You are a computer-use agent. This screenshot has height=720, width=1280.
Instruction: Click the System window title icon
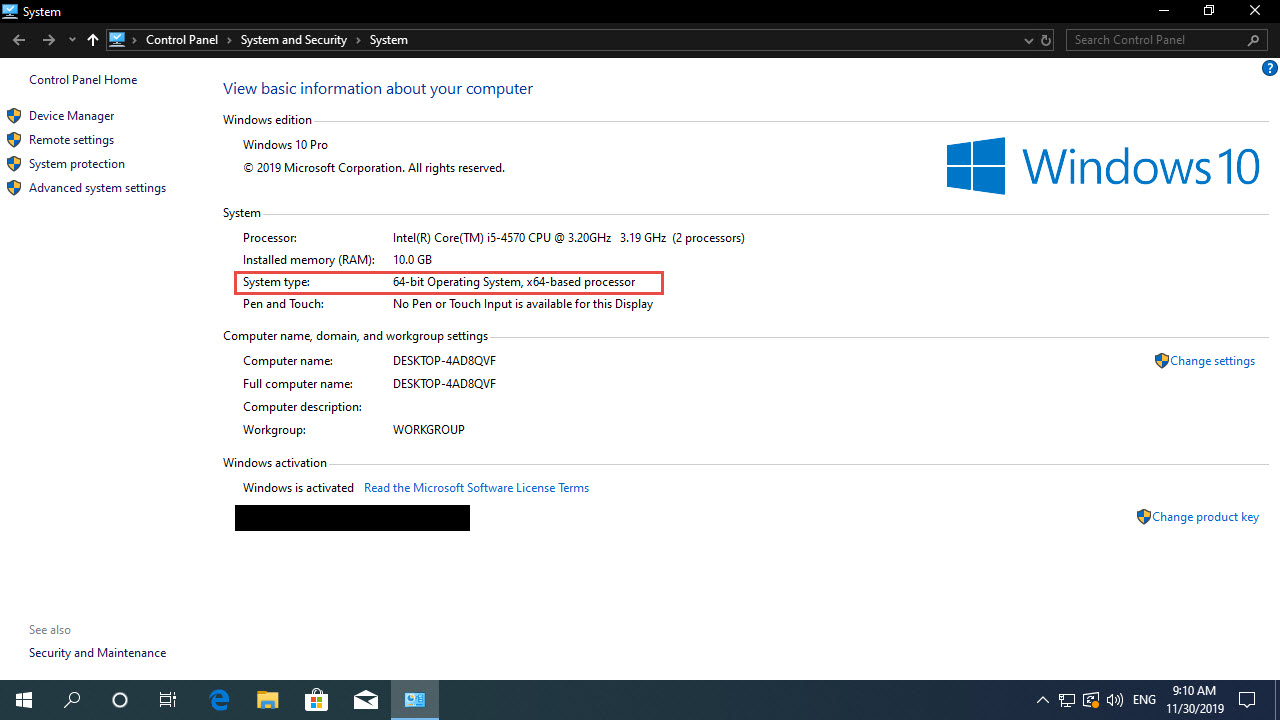11,11
